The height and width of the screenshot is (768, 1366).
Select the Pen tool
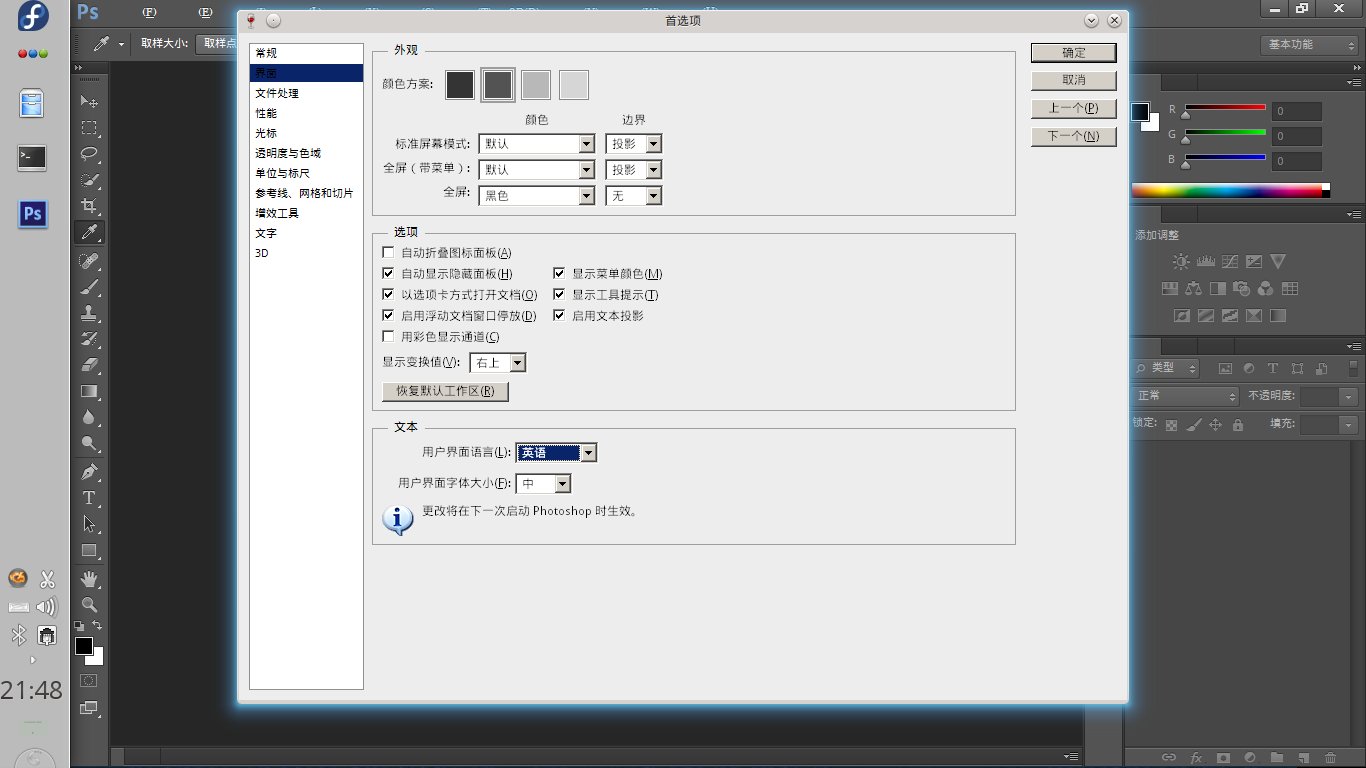(x=89, y=471)
